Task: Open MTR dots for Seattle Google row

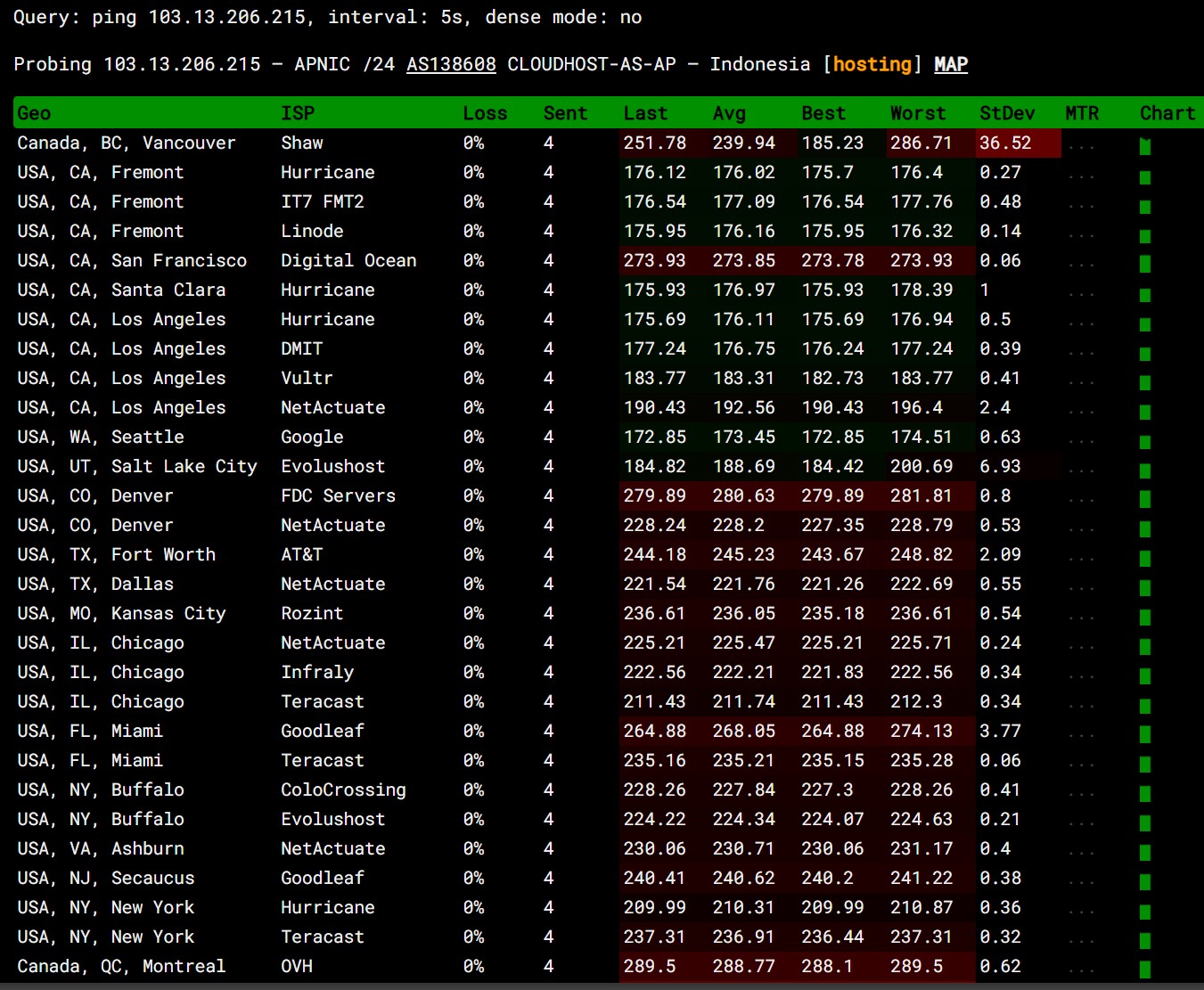Action: (1081, 441)
